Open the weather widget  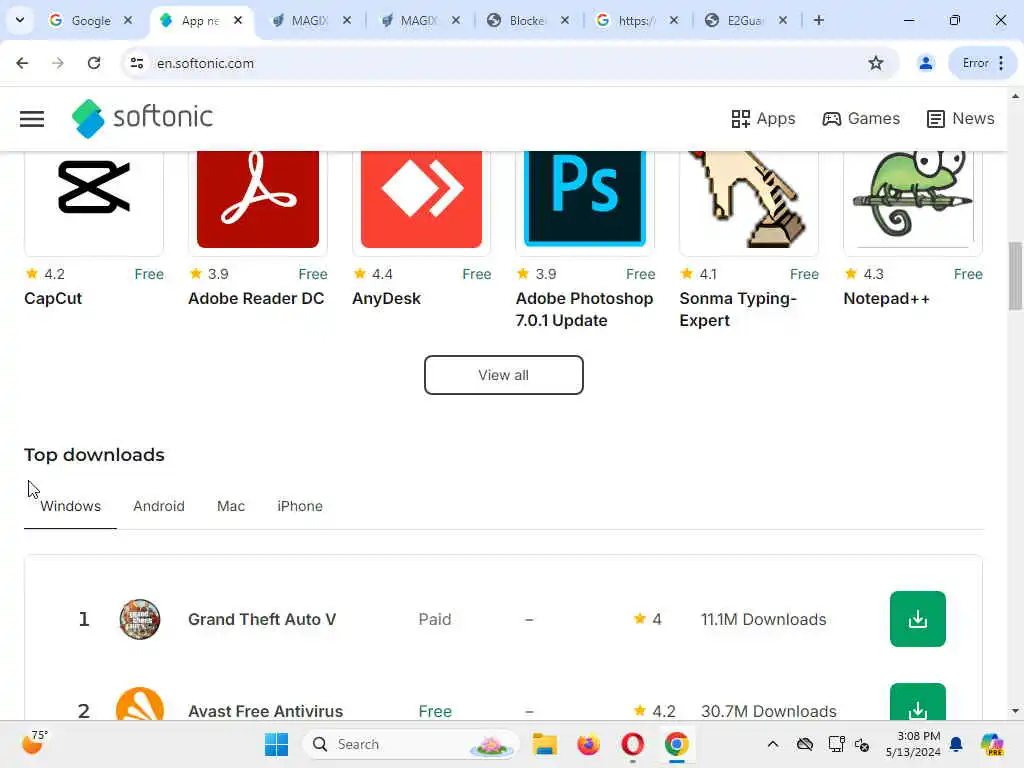[x=35, y=743]
